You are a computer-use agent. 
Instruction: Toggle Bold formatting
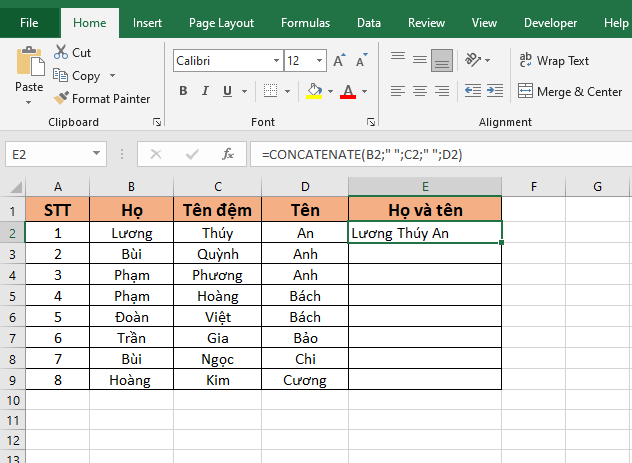point(183,92)
